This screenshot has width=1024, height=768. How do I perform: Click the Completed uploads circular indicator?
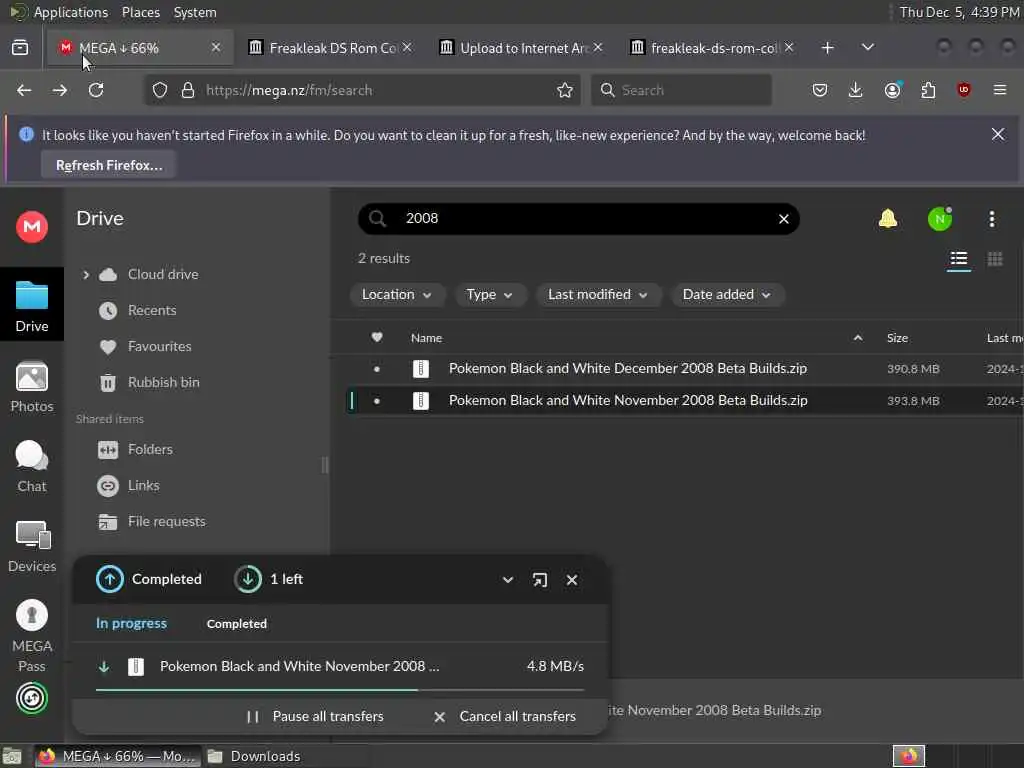109,579
